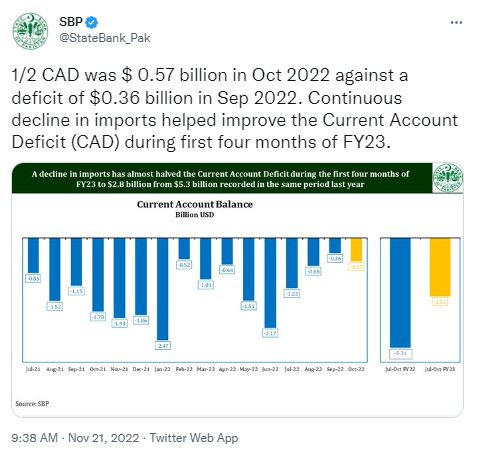The width and height of the screenshot is (477, 454).
Task: Click the SBP logo in chart banner
Action: click(448, 178)
